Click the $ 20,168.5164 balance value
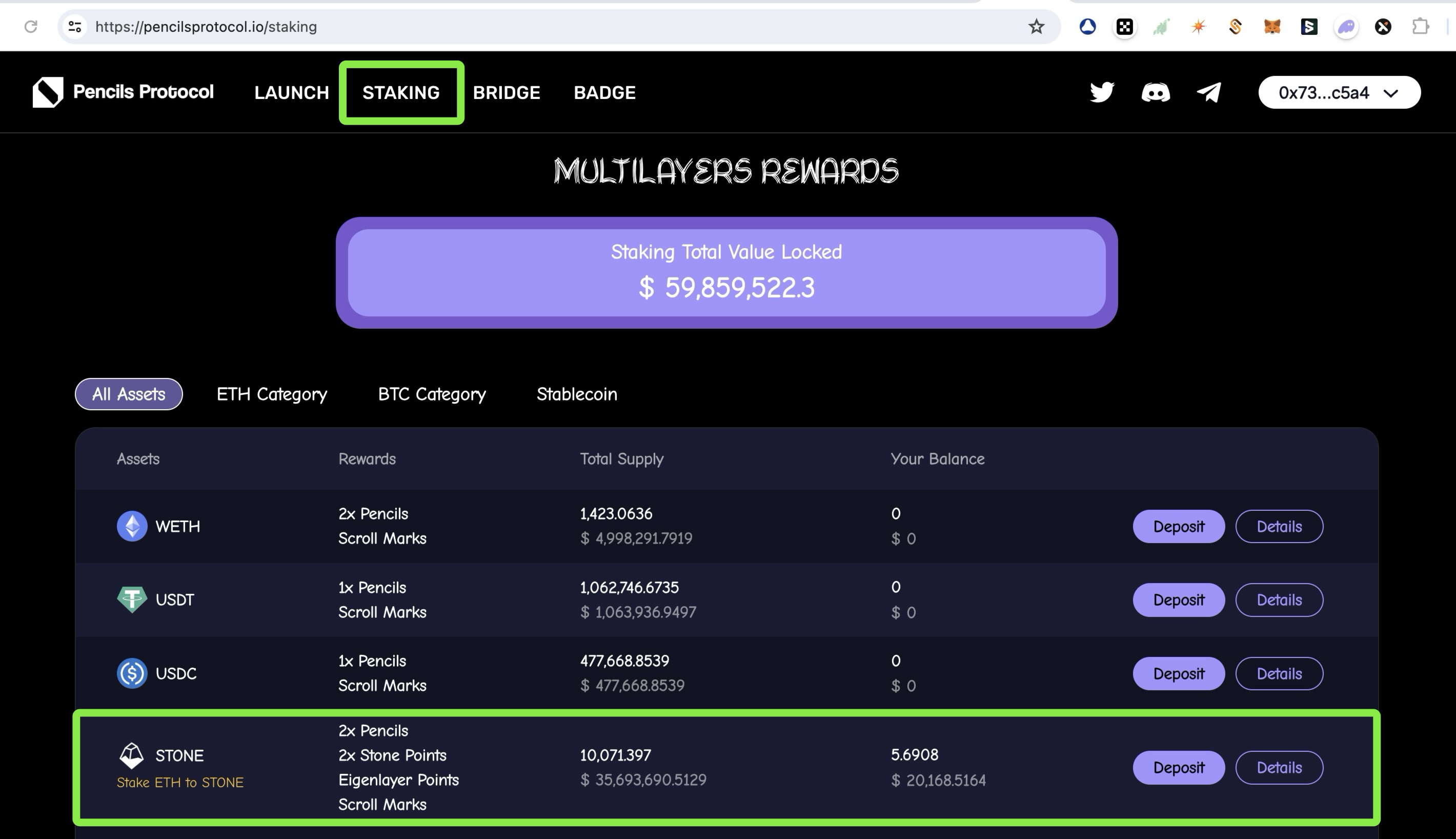Viewport: 1456px width, 839px height. click(938, 780)
